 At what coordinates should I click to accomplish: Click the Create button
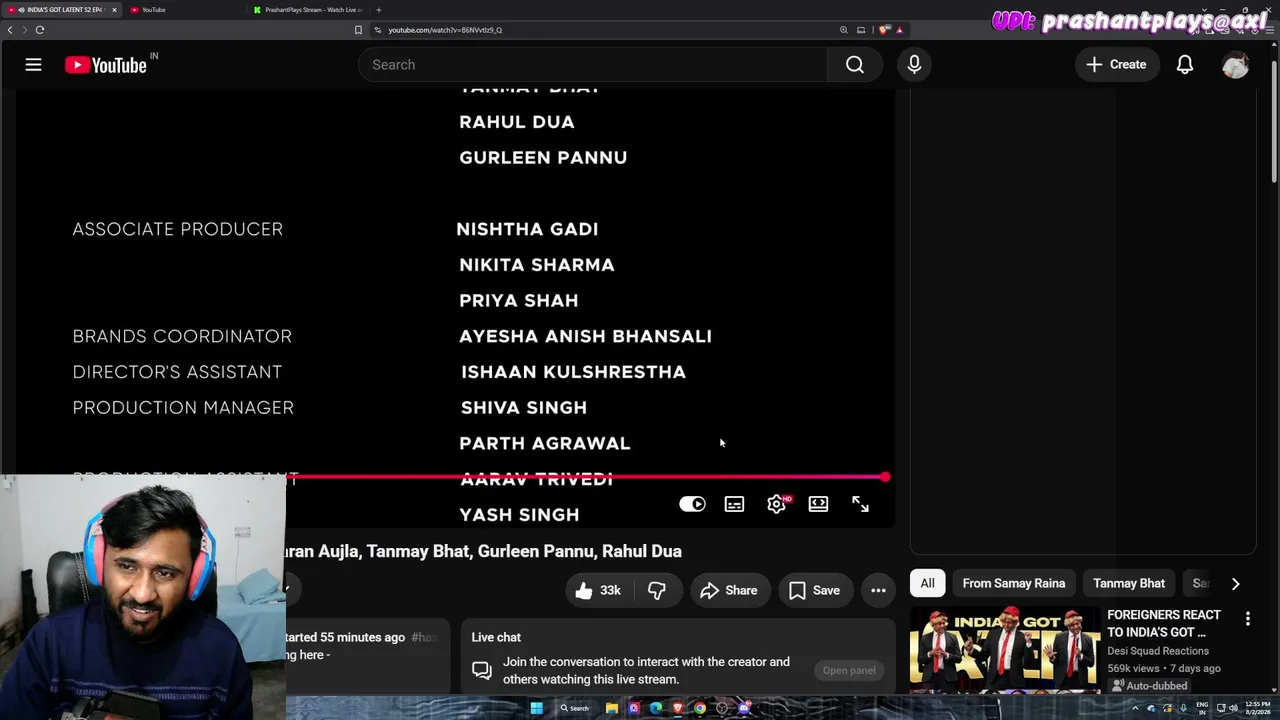(x=1117, y=65)
